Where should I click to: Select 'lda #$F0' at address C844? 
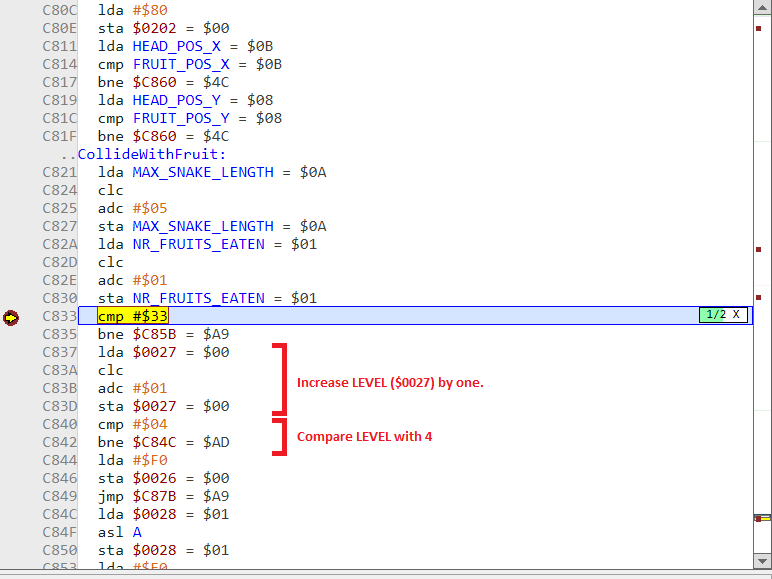click(132, 460)
